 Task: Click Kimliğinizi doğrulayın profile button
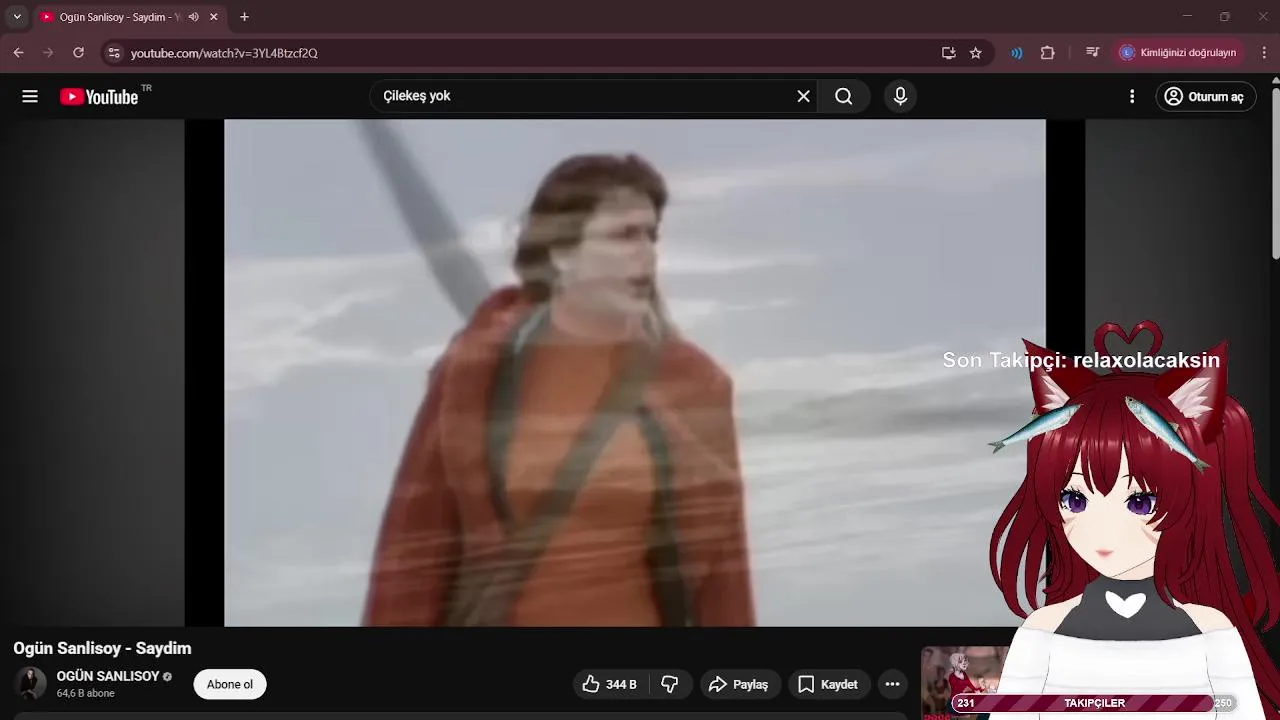click(x=1178, y=53)
